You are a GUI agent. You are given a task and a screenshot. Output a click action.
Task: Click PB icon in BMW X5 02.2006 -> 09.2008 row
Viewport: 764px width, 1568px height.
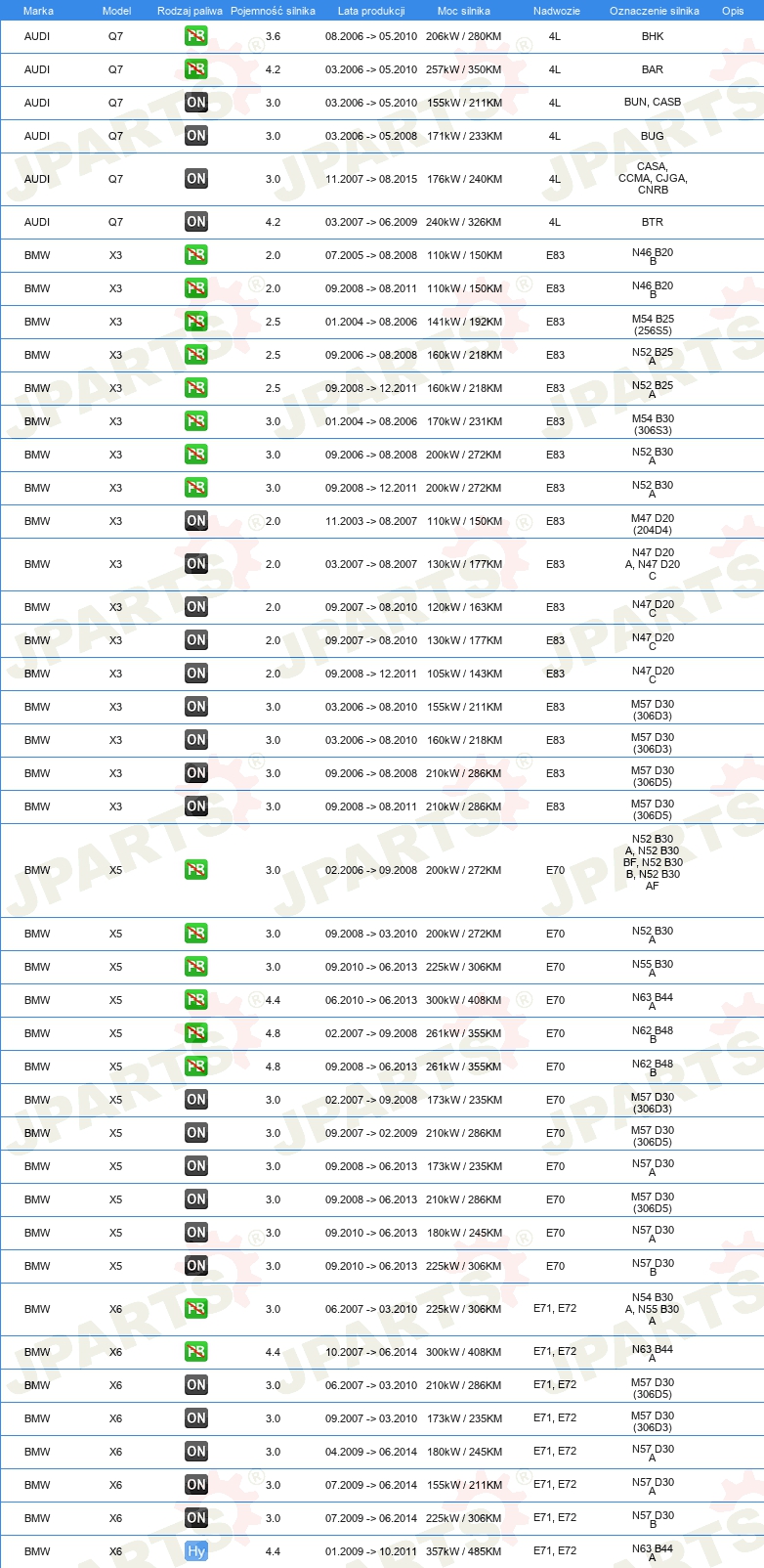(x=196, y=870)
